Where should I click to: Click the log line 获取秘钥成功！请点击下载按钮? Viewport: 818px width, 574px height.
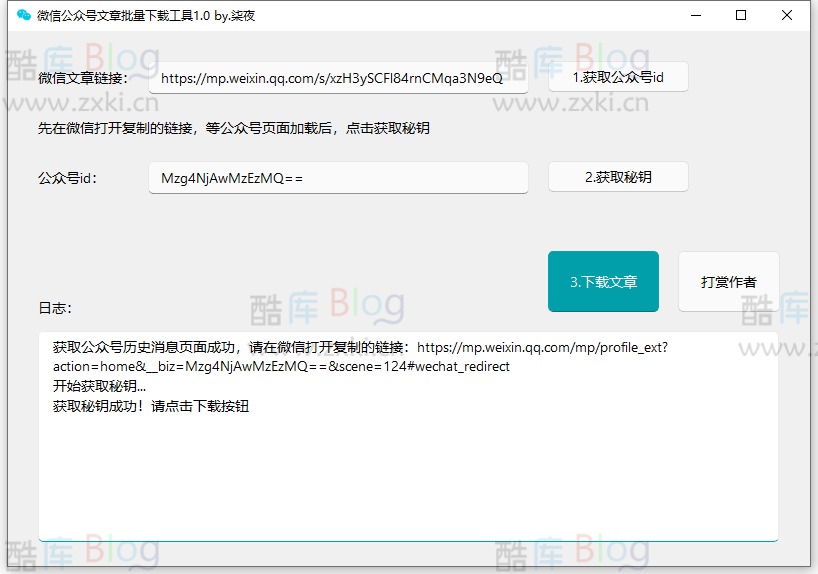[x=151, y=406]
